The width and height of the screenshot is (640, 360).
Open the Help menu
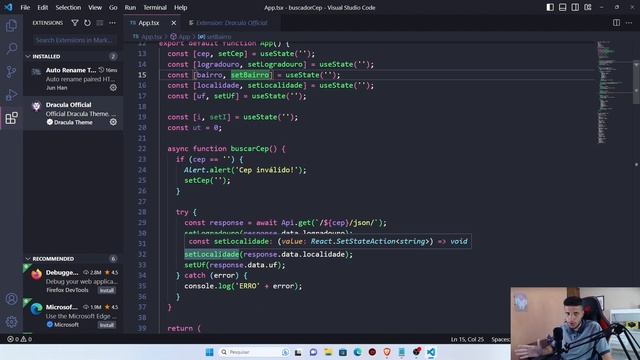[180, 7]
